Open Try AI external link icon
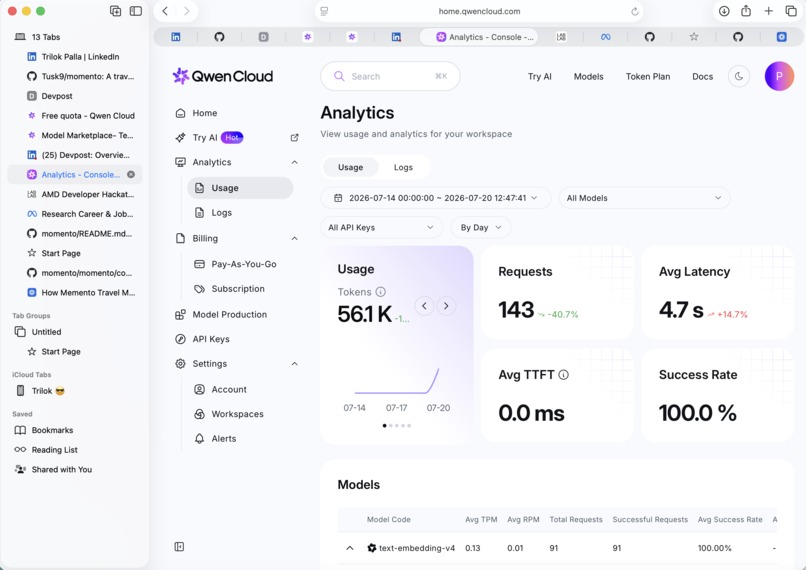This screenshot has width=806, height=570. point(295,137)
